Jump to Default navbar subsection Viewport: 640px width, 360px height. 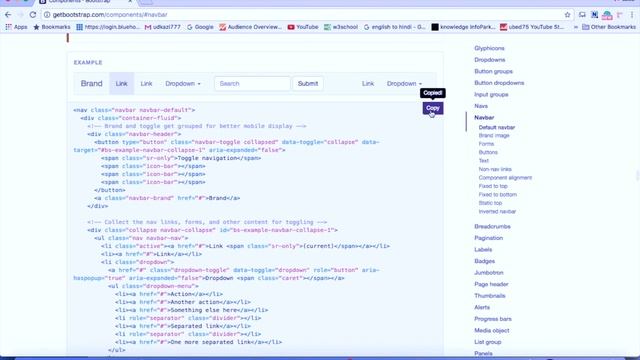click(497, 127)
